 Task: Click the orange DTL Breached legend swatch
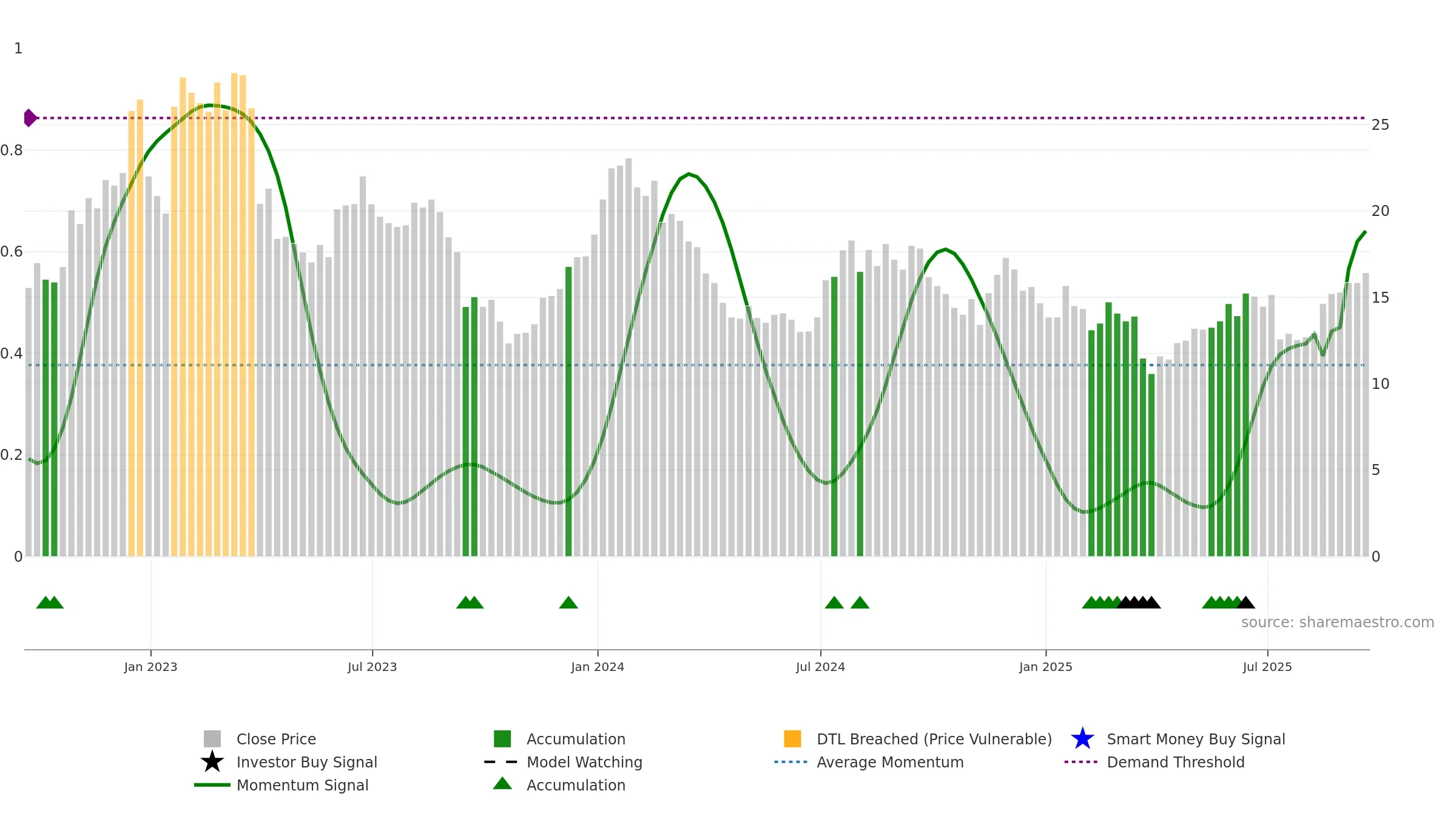[x=792, y=739]
